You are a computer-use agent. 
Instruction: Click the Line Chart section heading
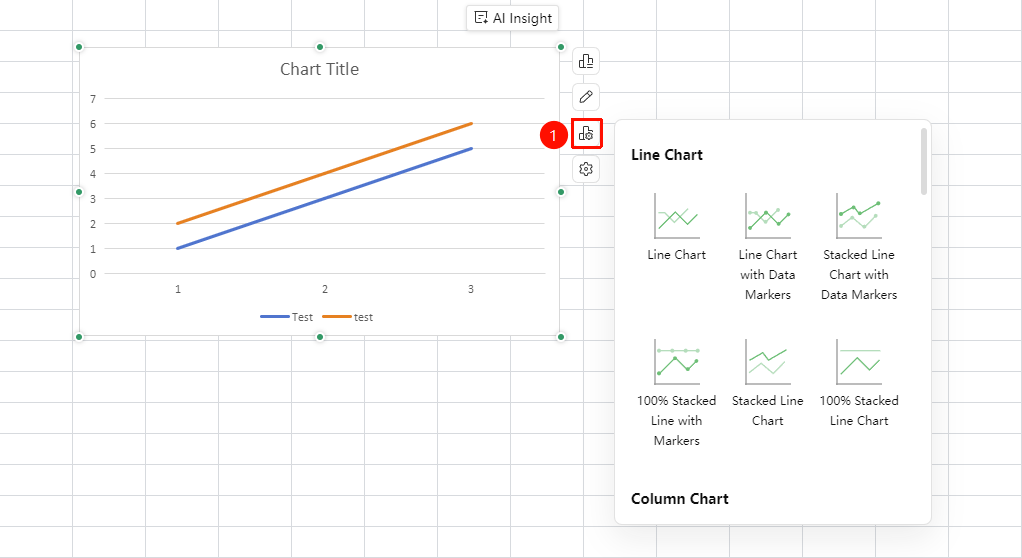click(667, 155)
